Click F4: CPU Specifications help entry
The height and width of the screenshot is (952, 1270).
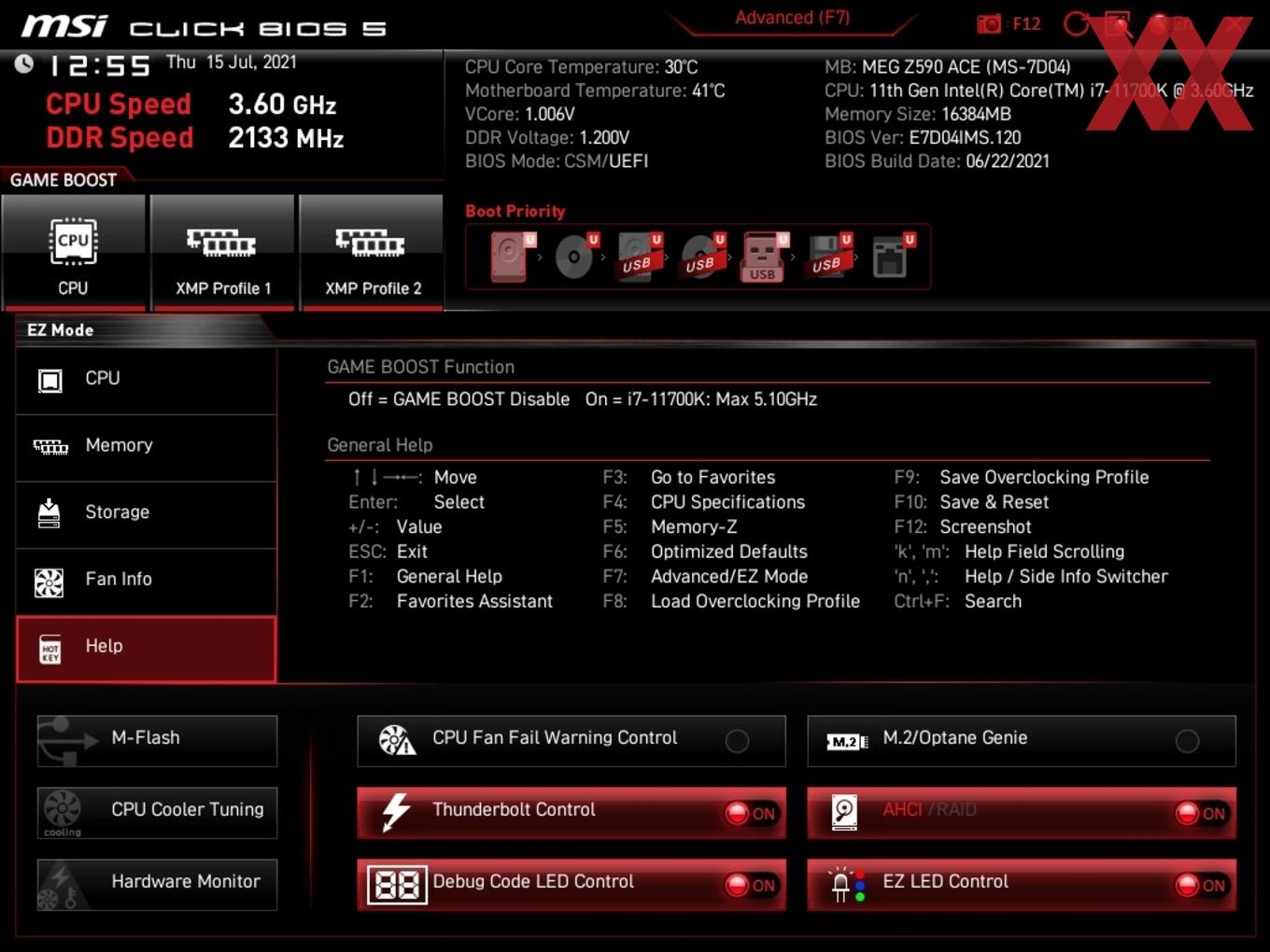coord(703,502)
